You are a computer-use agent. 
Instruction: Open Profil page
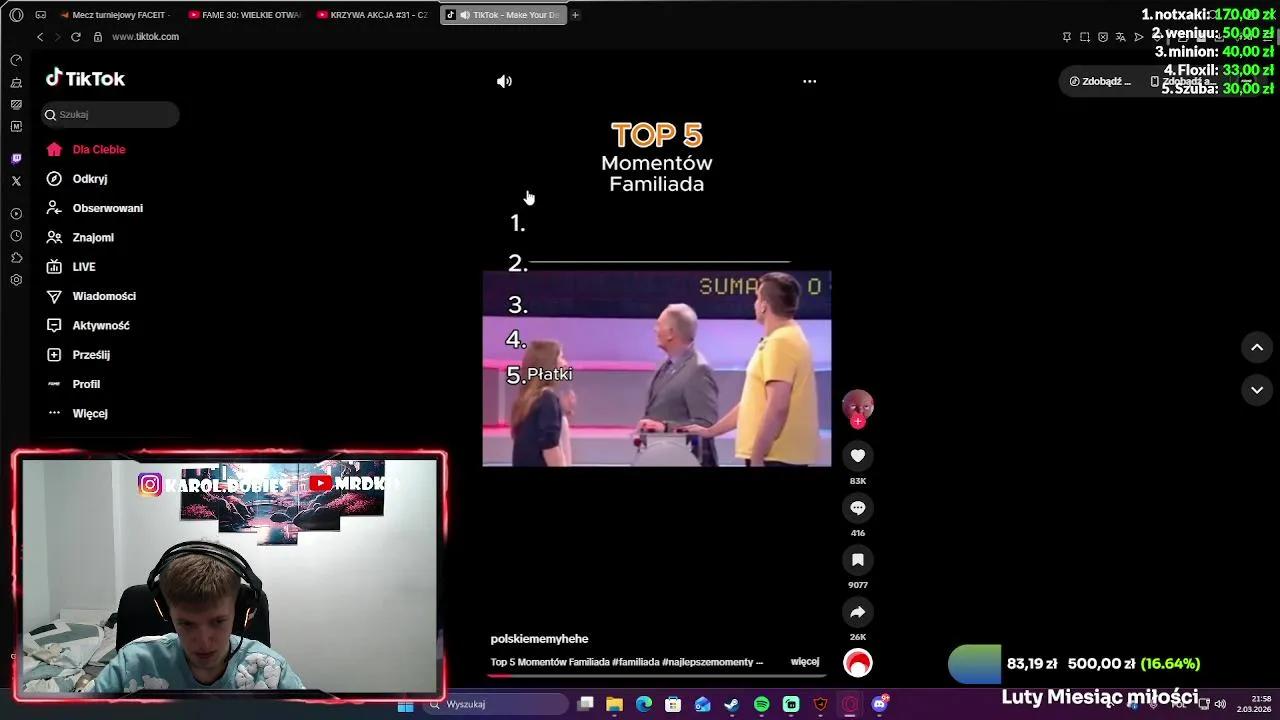pos(73,384)
